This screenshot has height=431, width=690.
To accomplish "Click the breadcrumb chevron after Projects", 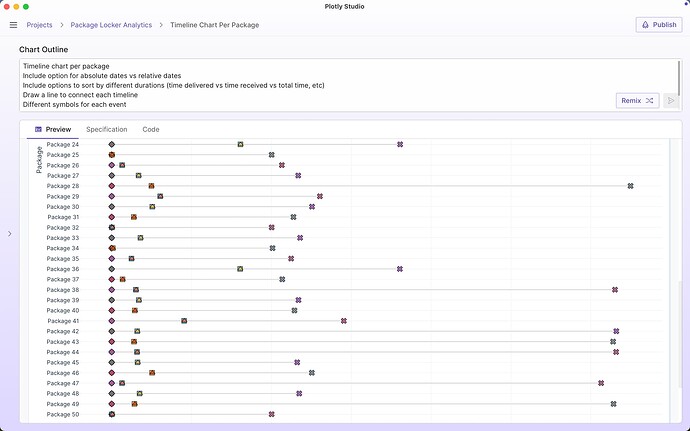I will pyautogui.click(x=62, y=25).
